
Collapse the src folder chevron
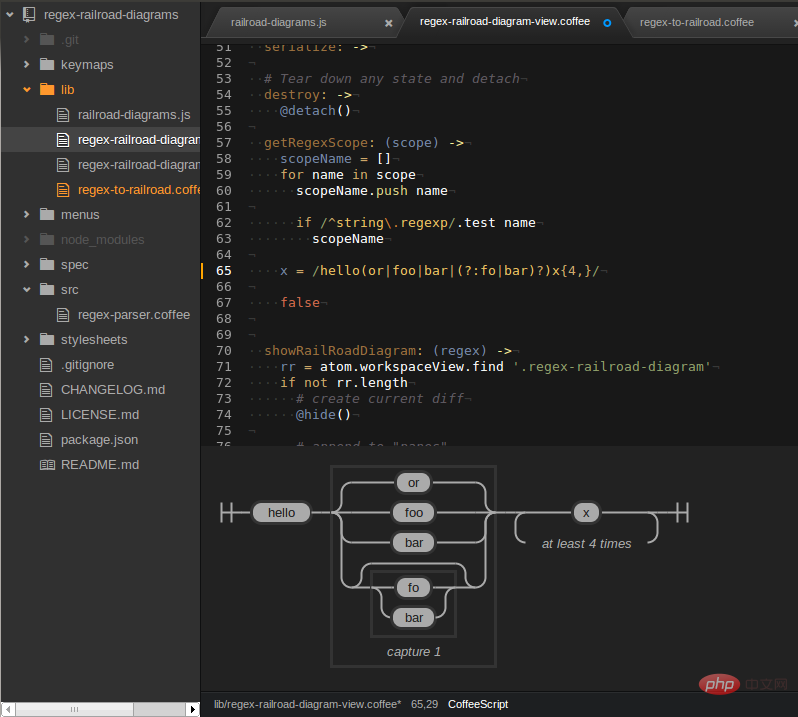pyautogui.click(x=26, y=290)
